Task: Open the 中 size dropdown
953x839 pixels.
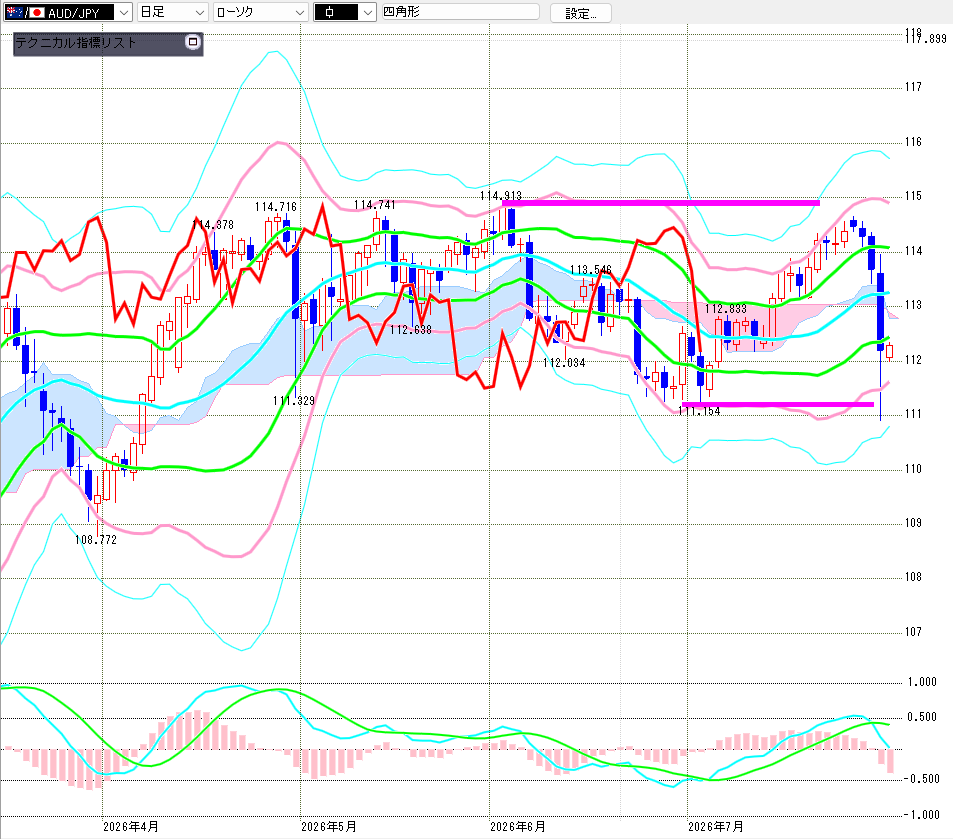Action: pos(345,12)
